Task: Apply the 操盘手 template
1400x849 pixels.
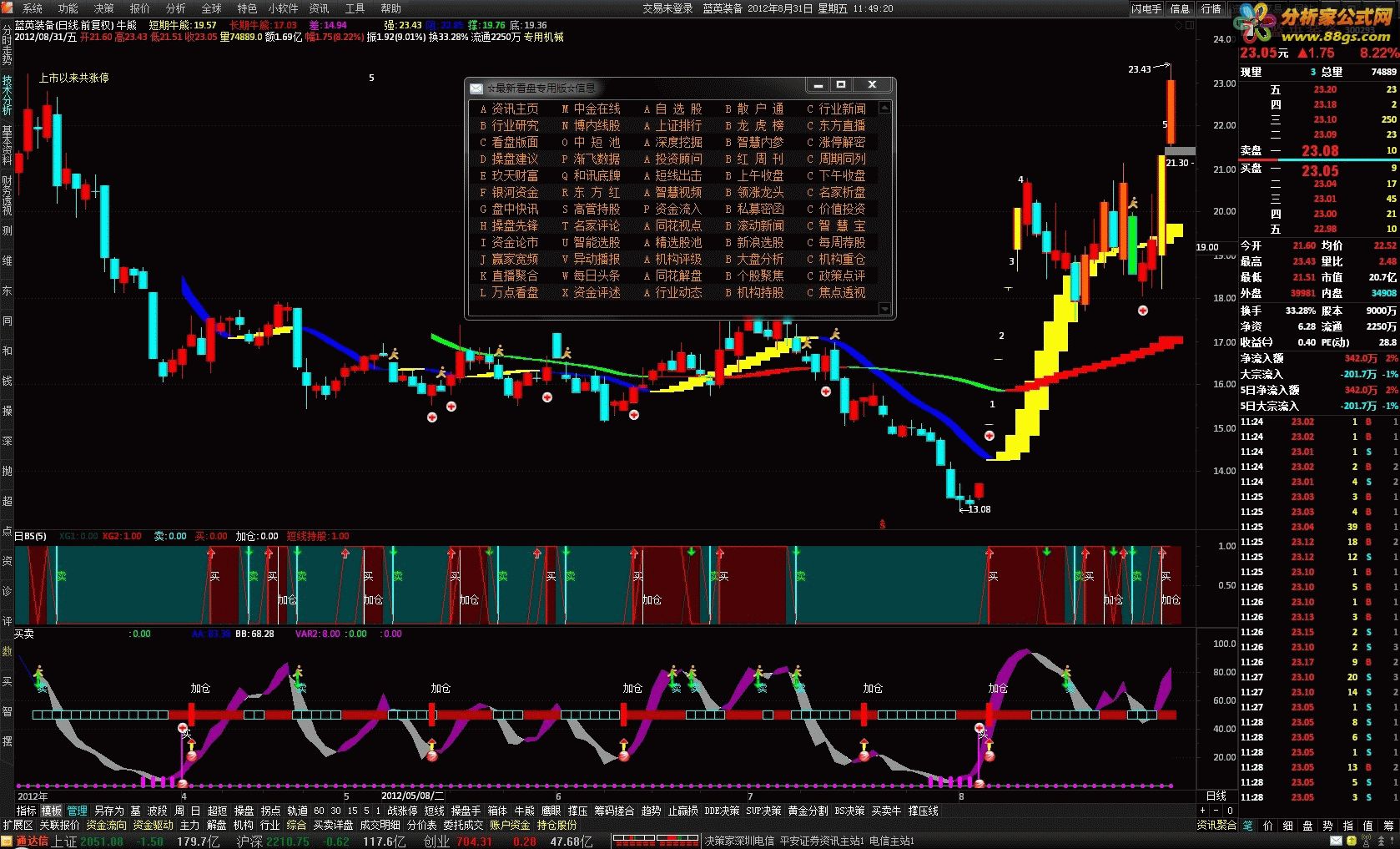Action: pyautogui.click(x=466, y=811)
